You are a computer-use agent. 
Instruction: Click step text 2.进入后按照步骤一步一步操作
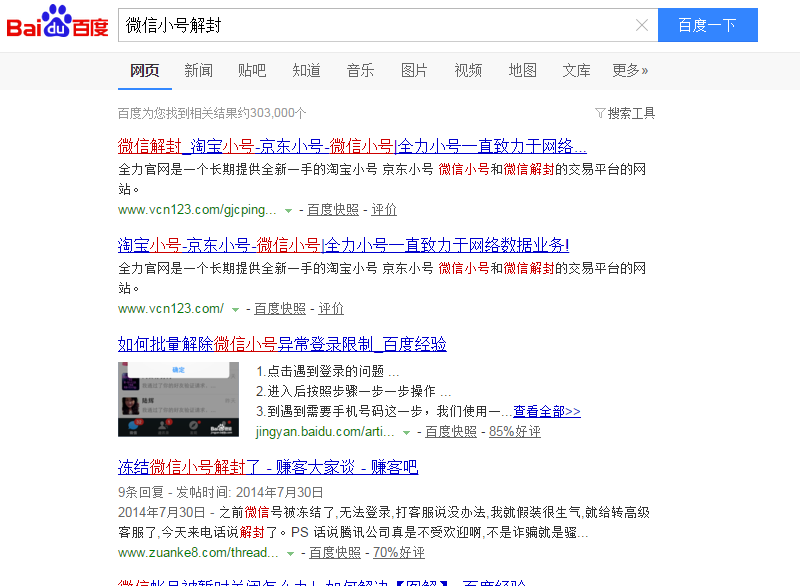(x=353, y=391)
